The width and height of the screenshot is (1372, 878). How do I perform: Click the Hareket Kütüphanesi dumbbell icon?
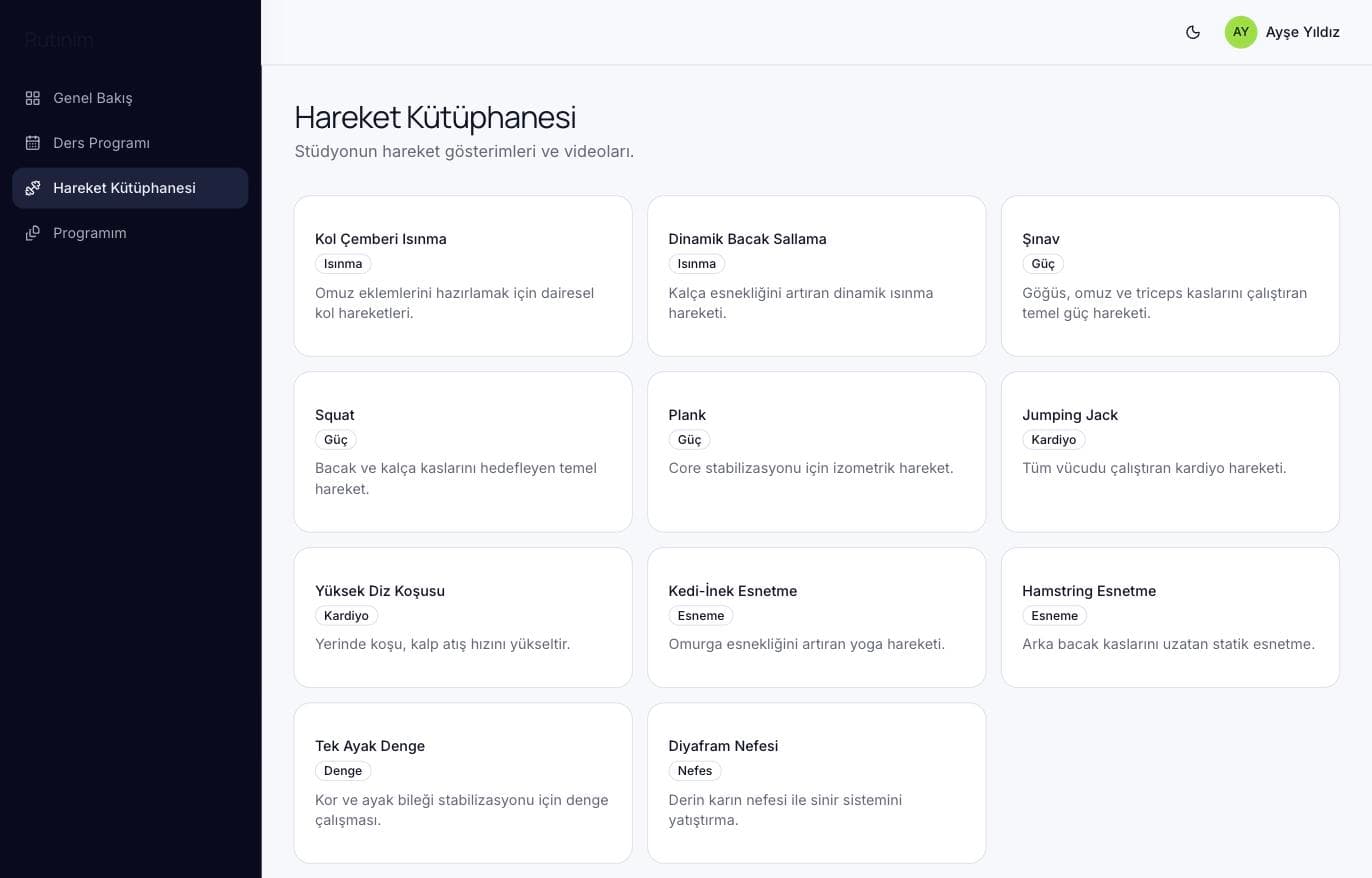pos(33,188)
